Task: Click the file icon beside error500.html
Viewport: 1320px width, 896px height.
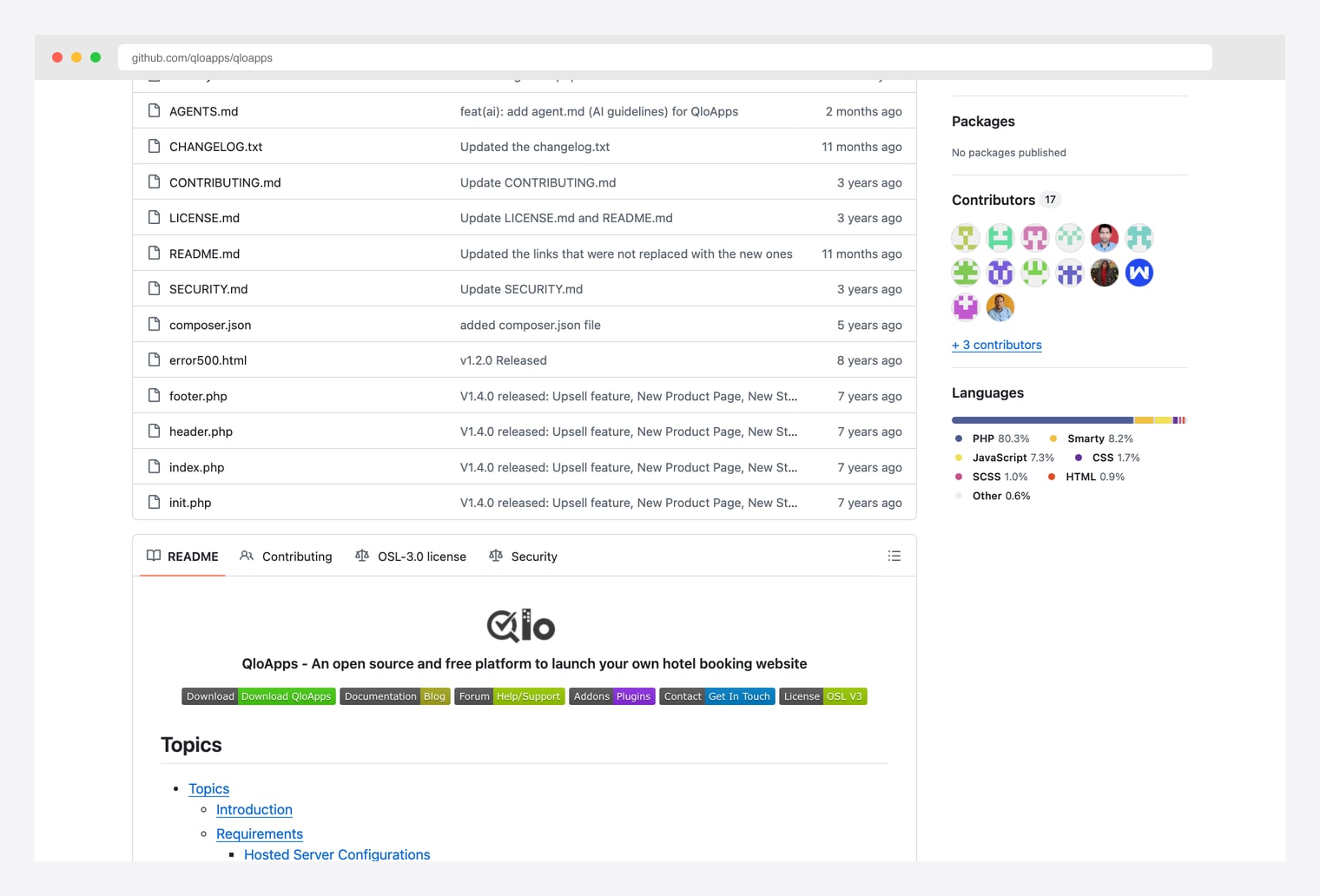Action: point(154,359)
